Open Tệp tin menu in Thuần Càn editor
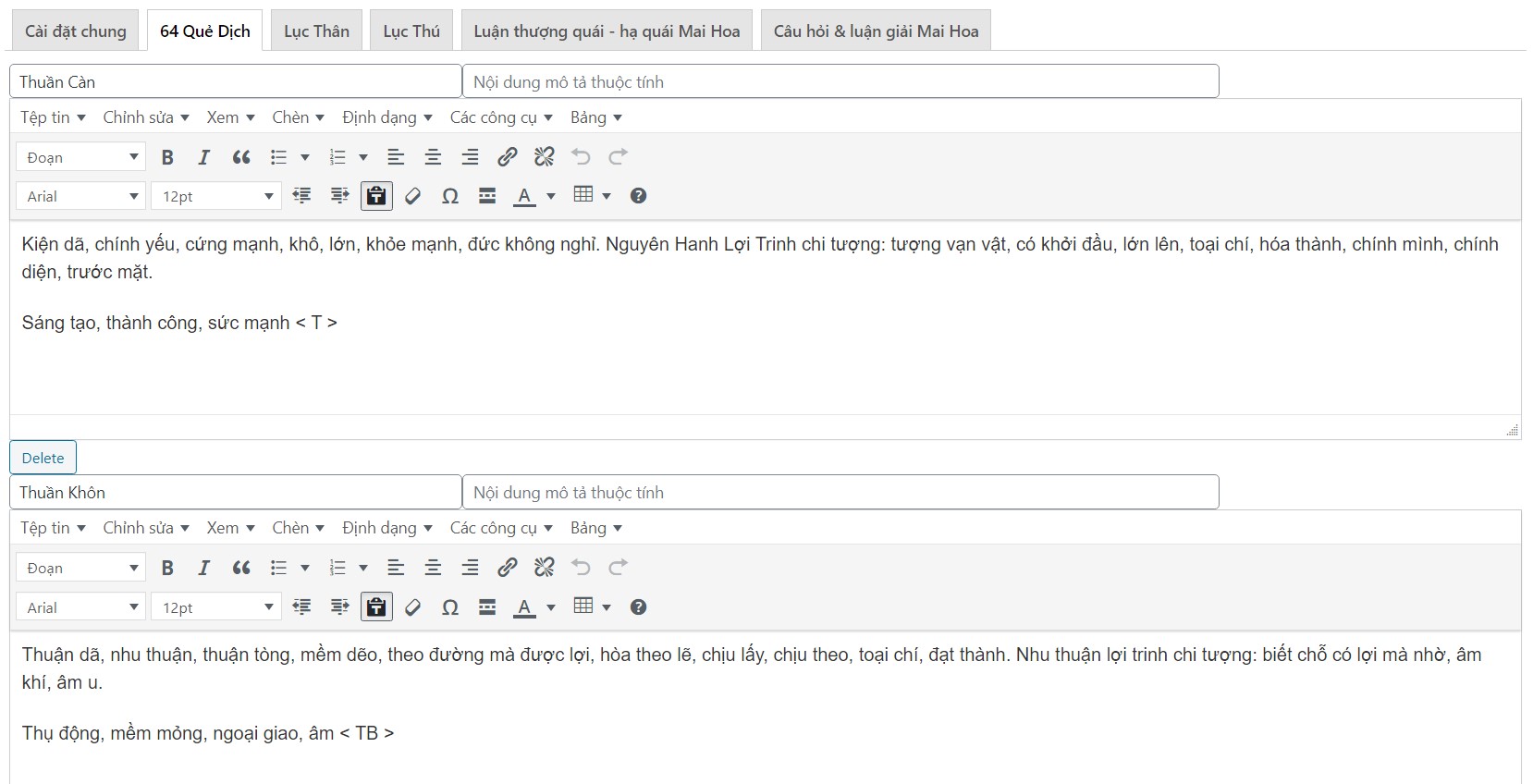The height and width of the screenshot is (784, 1533). click(53, 117)
